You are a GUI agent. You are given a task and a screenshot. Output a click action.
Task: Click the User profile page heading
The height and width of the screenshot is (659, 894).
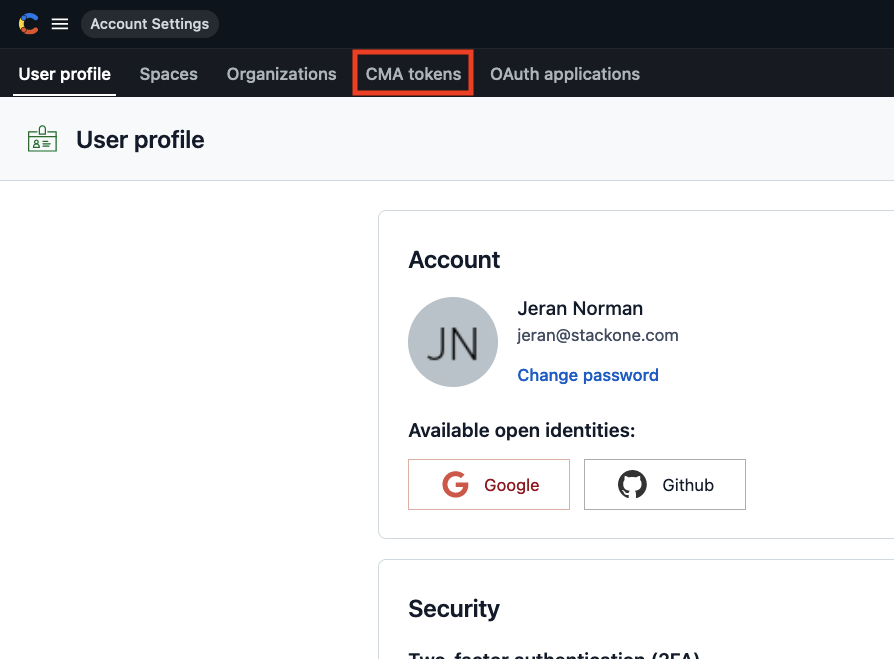140,140
